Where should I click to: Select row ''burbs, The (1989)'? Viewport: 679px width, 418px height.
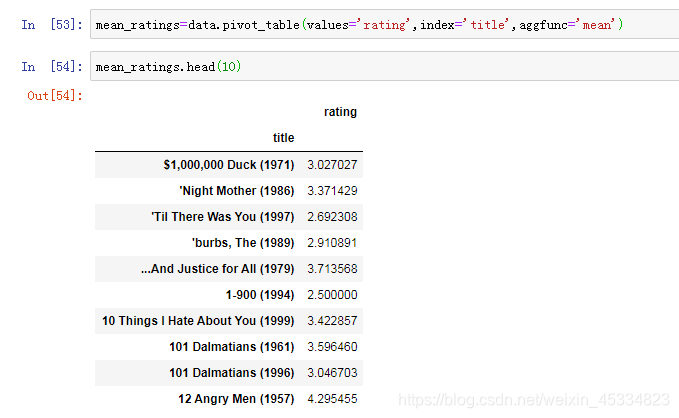(229, 243)
